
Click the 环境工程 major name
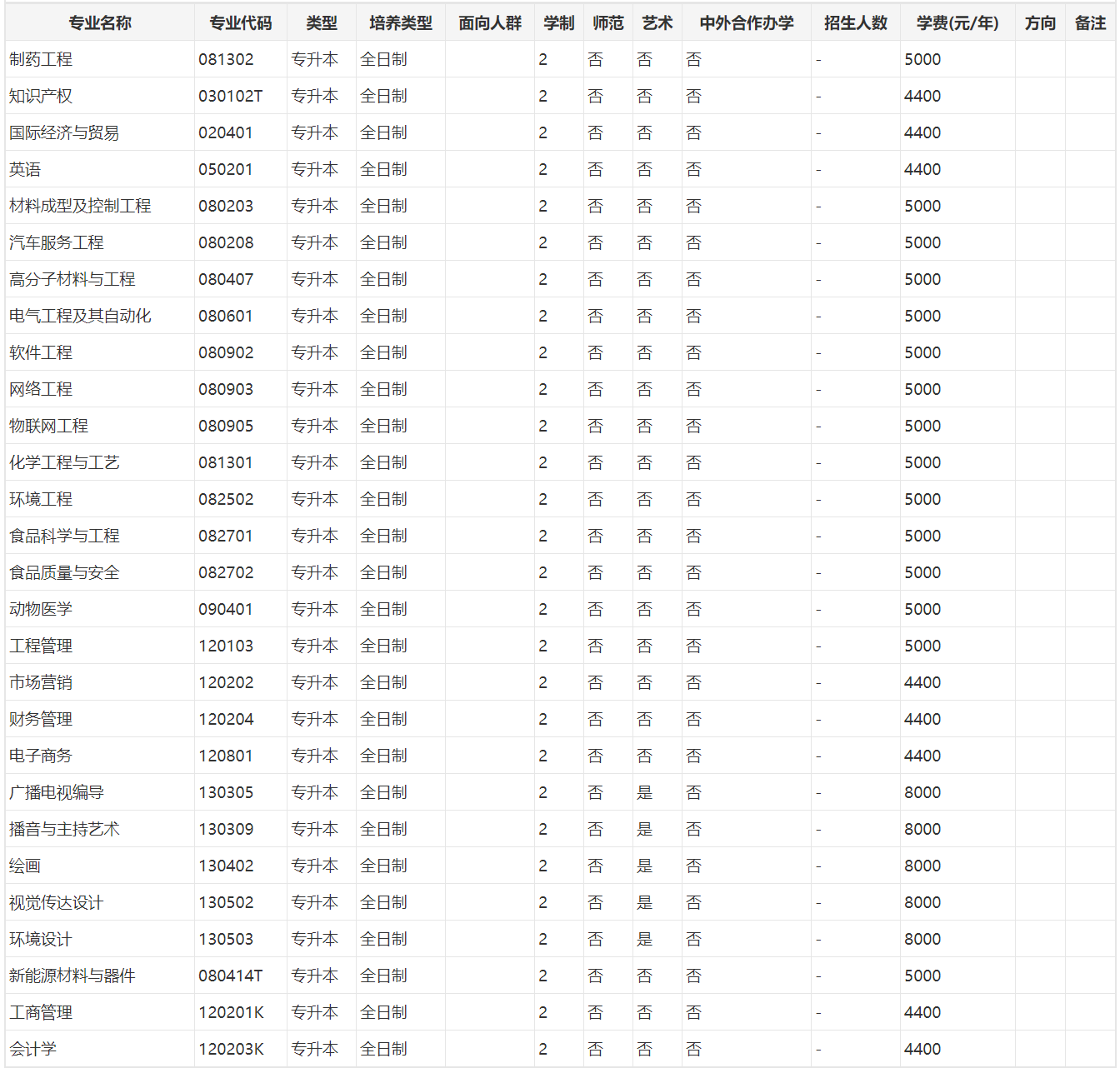(41, 500)
